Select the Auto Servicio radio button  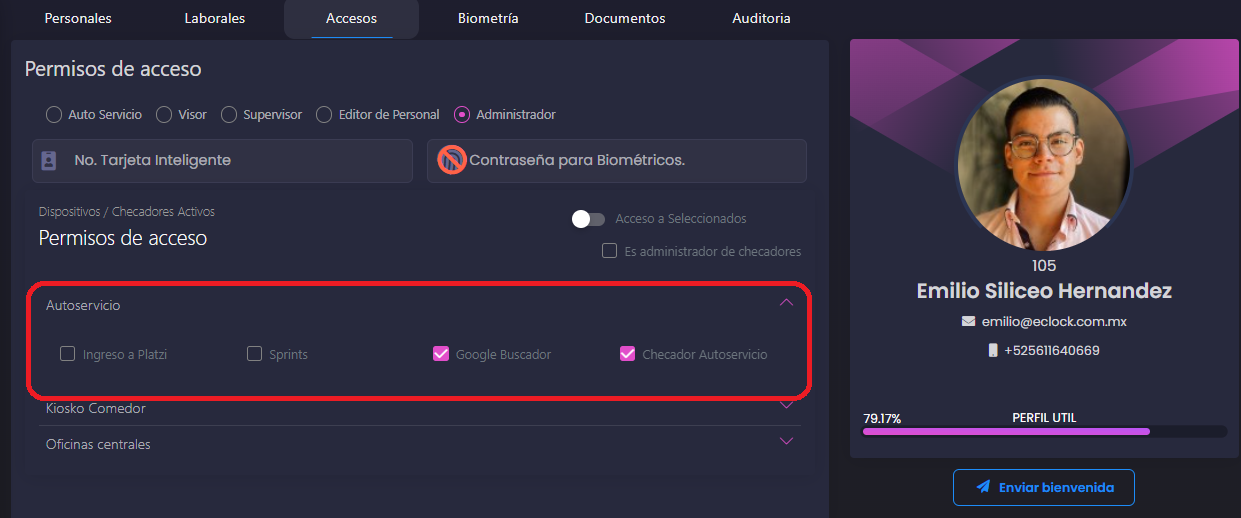pos(55,115)
